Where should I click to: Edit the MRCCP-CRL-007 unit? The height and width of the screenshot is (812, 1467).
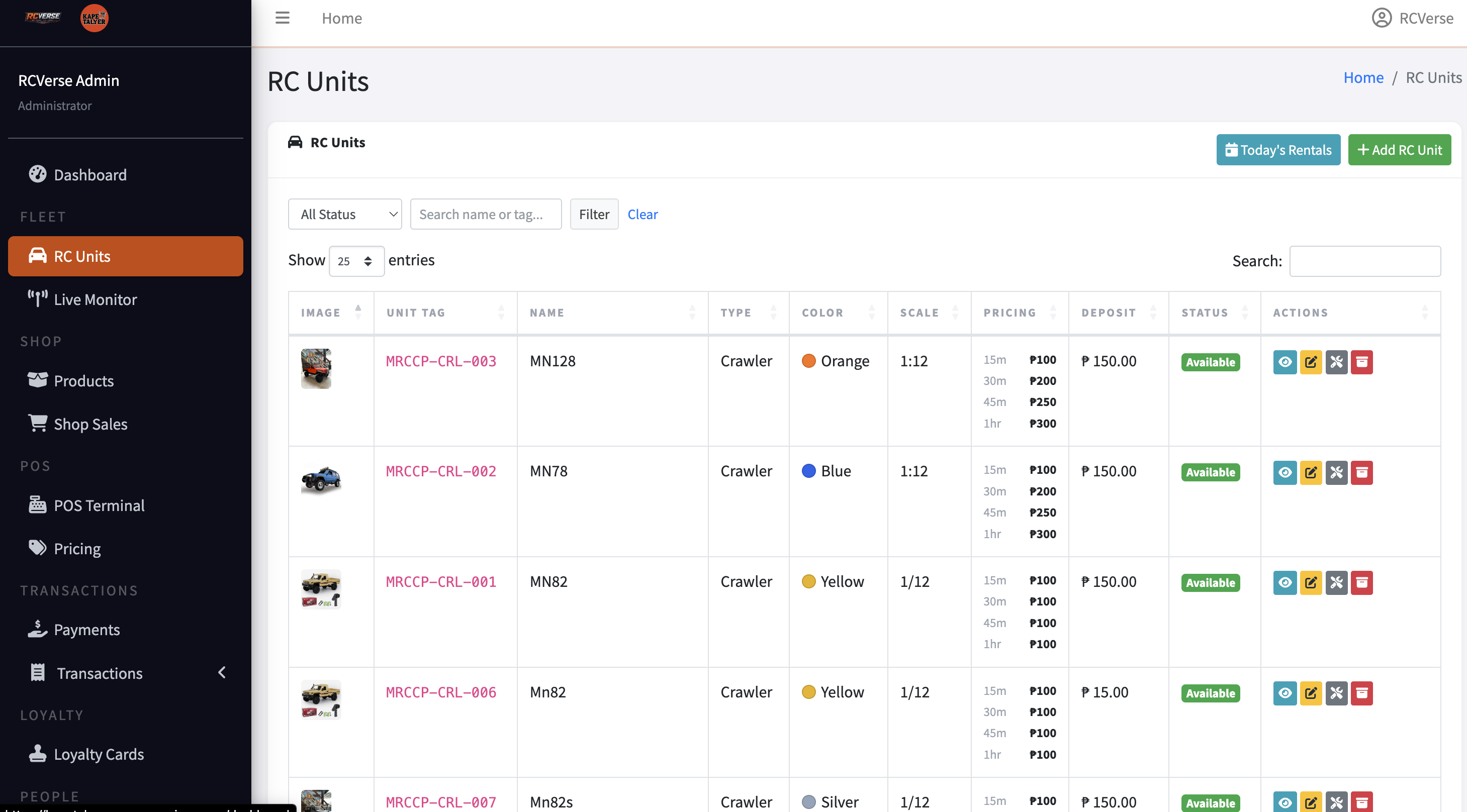pos(1310,802)
